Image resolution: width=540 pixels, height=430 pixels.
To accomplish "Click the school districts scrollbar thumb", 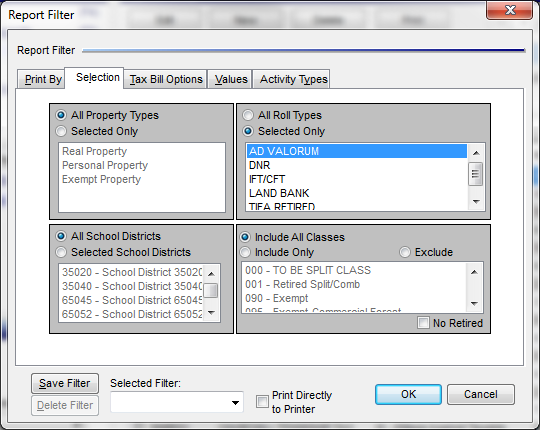I will 211,290.
